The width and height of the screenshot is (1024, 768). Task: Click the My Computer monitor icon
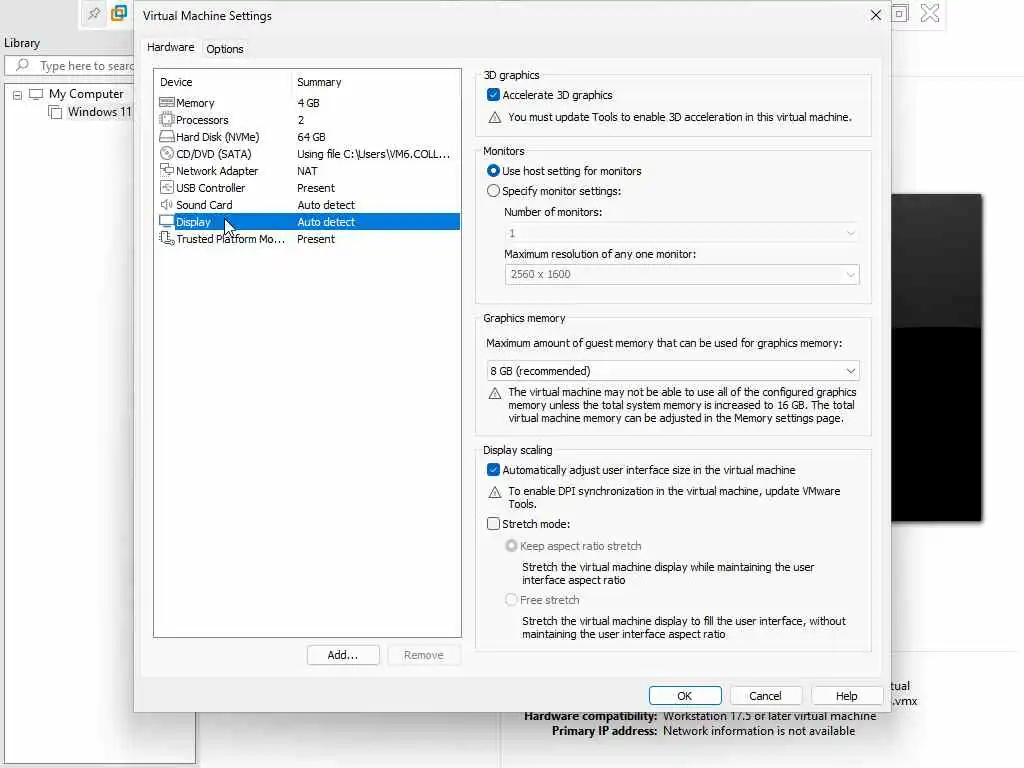[36, 94]
